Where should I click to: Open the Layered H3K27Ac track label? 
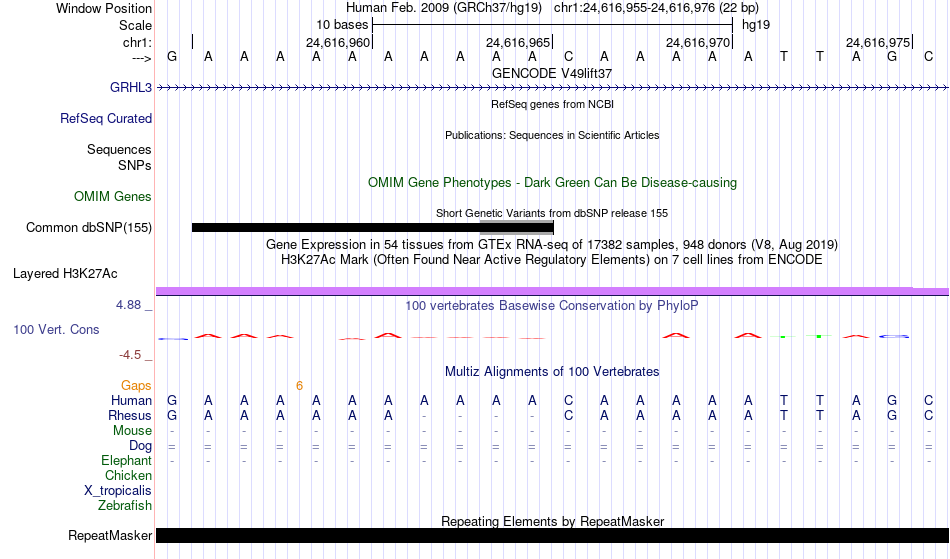click(x=65, y=274)
